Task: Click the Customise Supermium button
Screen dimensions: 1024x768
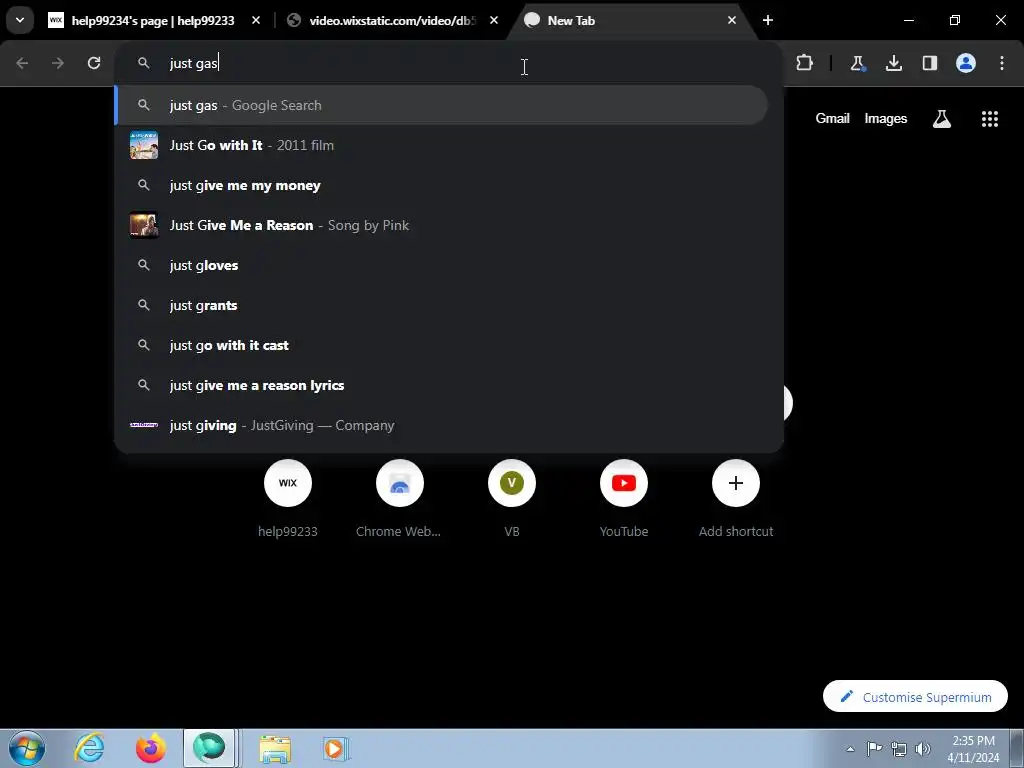Action: (x=916, y=697)
